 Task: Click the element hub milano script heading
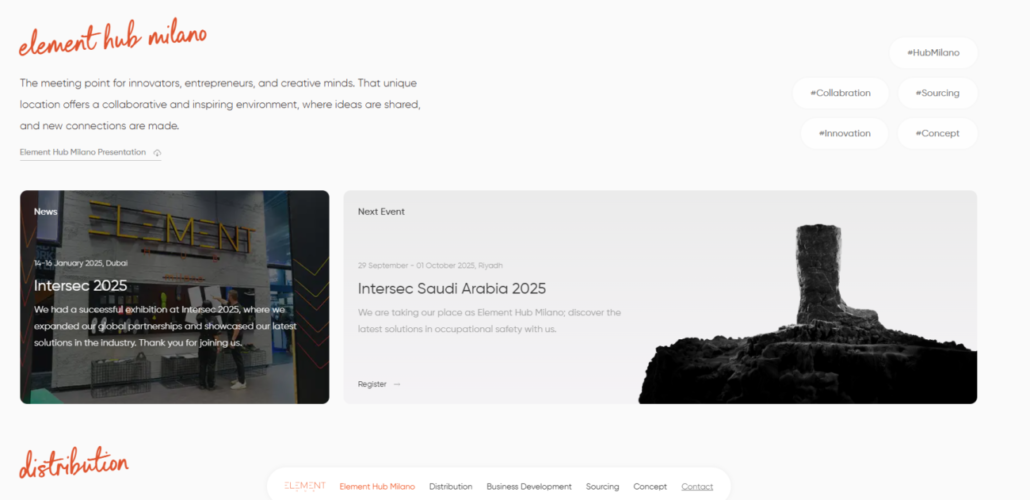113,39
